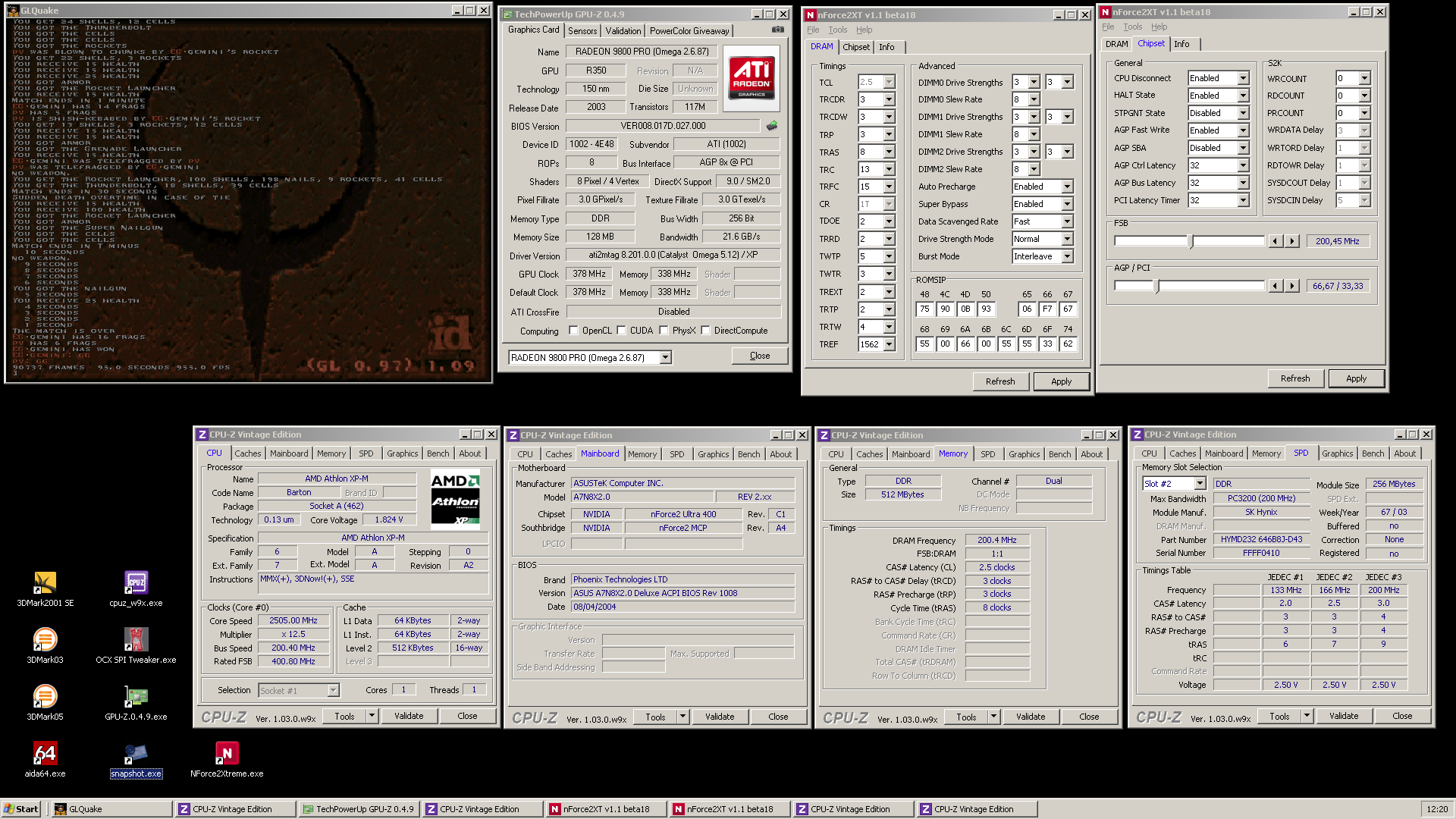Open the PCI Latency Timer dropdown
The height and width of the screenshot is (819, 1456).
pyautogui.click(x=1243, y=200)
